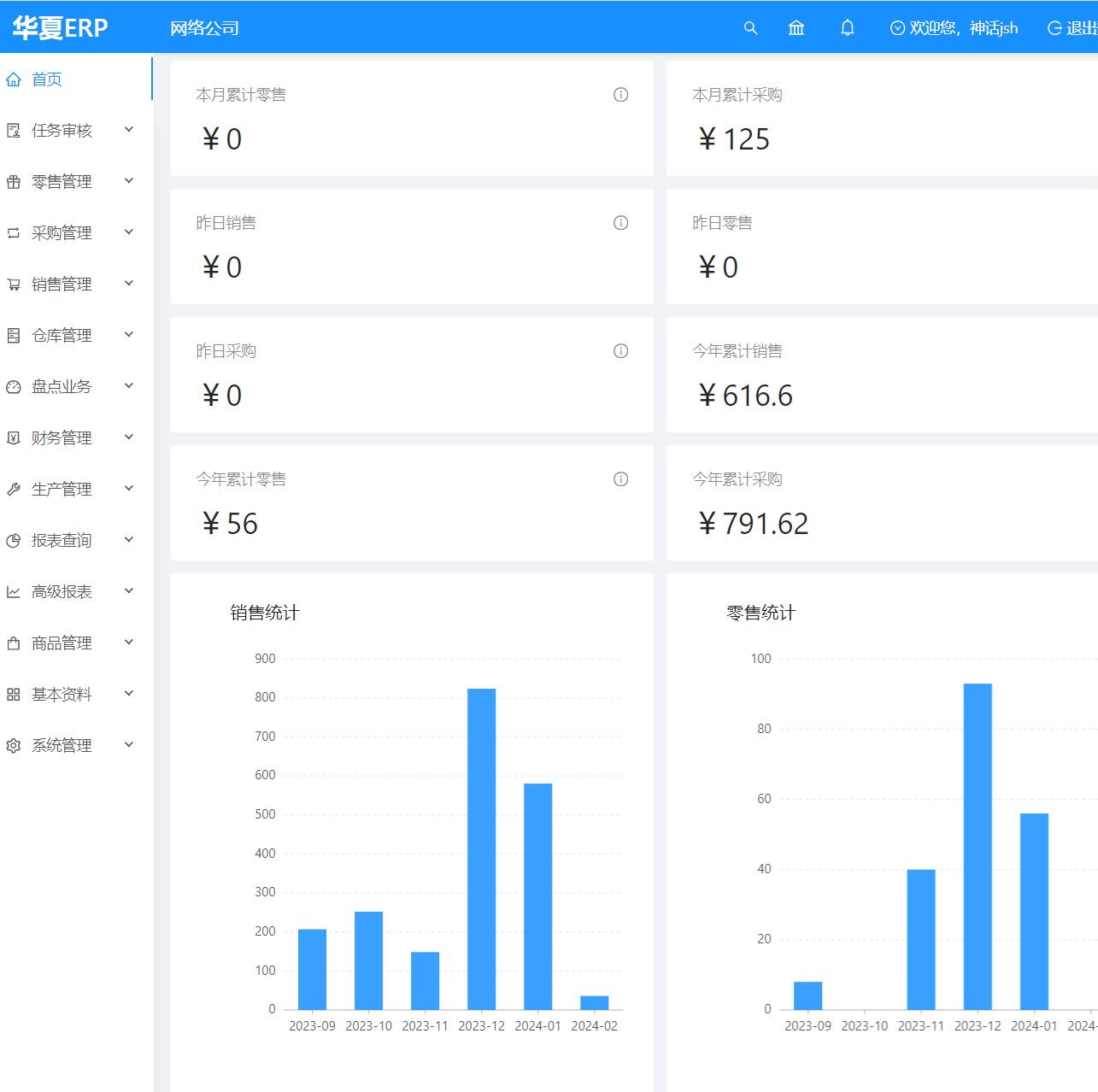Expand 系统管理 menu chevron
Screen dimensions: 1098x1092
click(x=129, y=745)
